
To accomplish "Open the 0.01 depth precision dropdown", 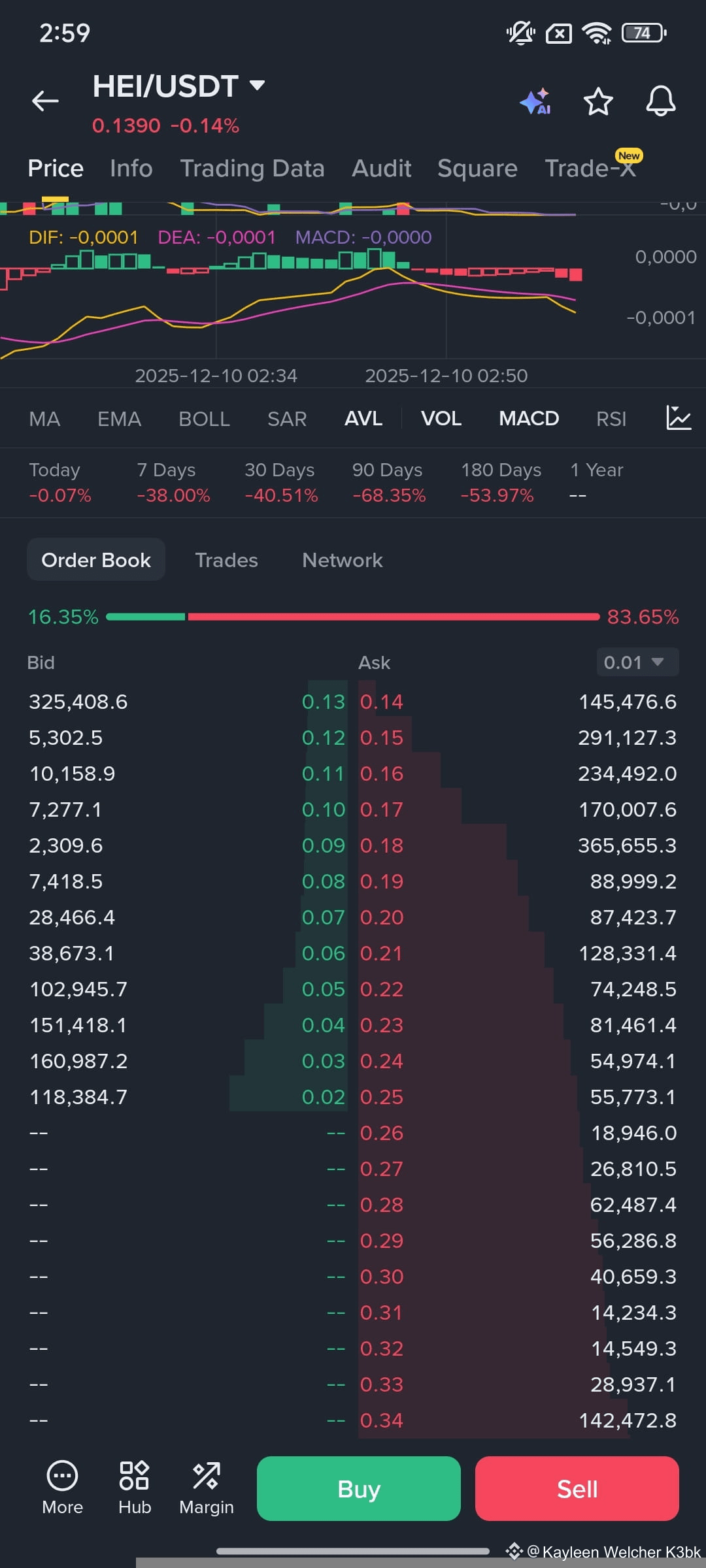I will (637, 662).
